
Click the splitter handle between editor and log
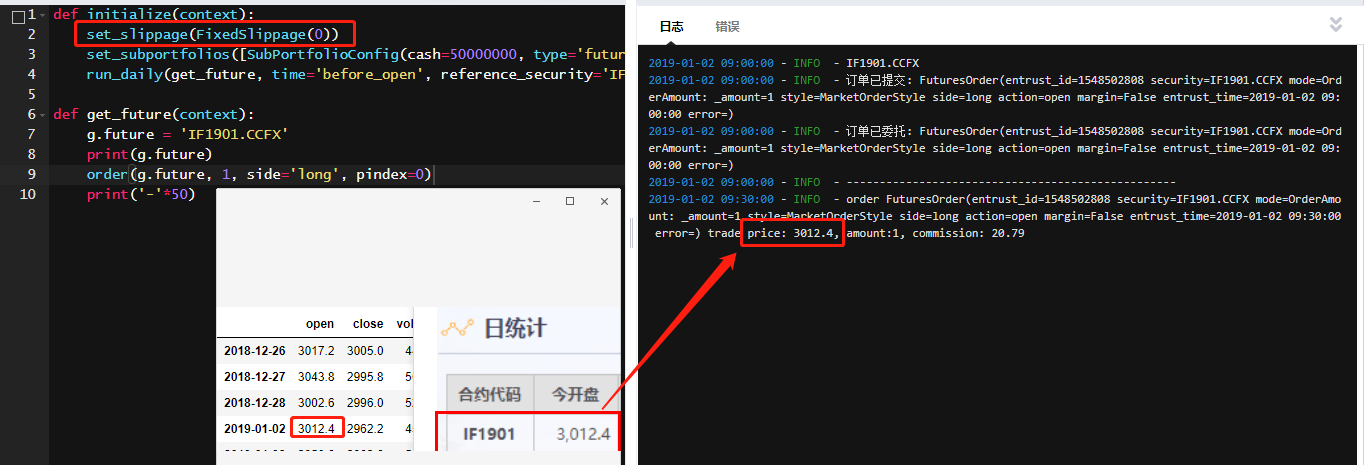coord(631,232)
